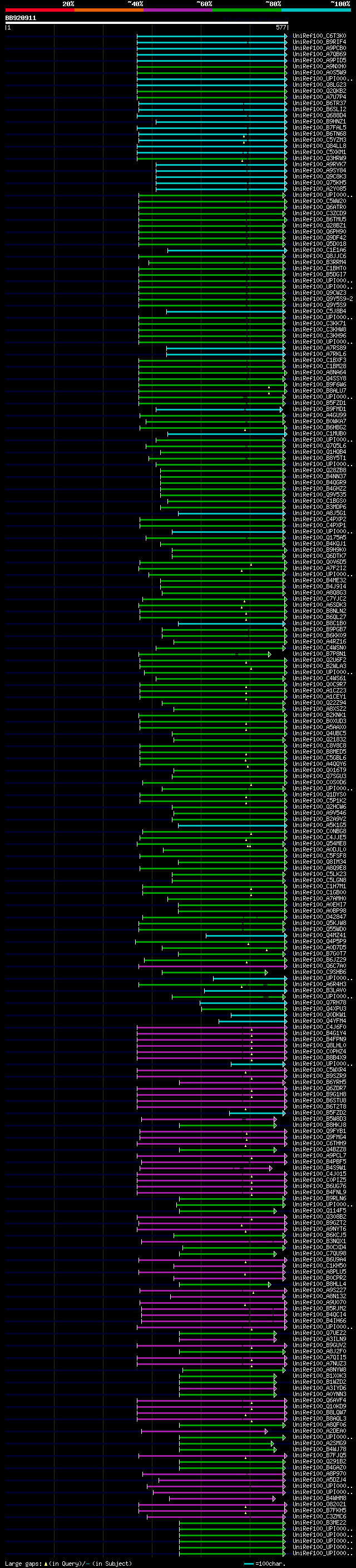Click the UniRef100_Q54ME8 label

[x=319, y=844]
